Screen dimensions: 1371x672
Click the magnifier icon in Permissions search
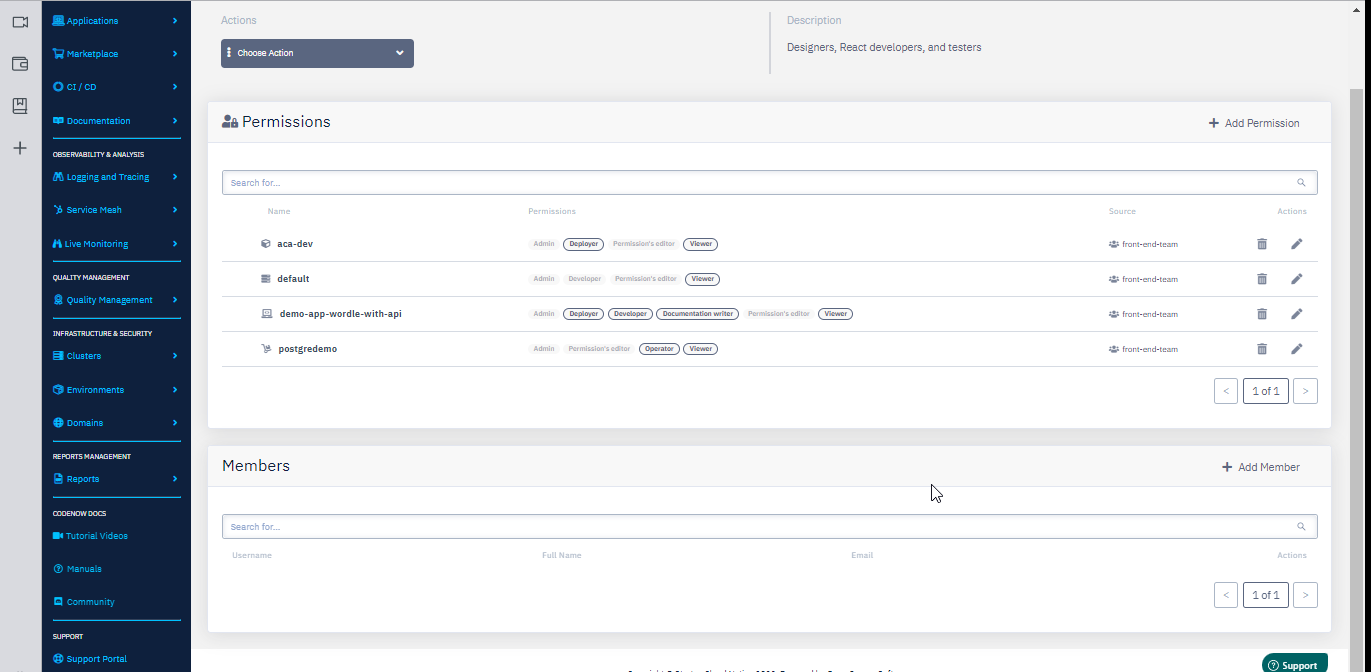1301,183
